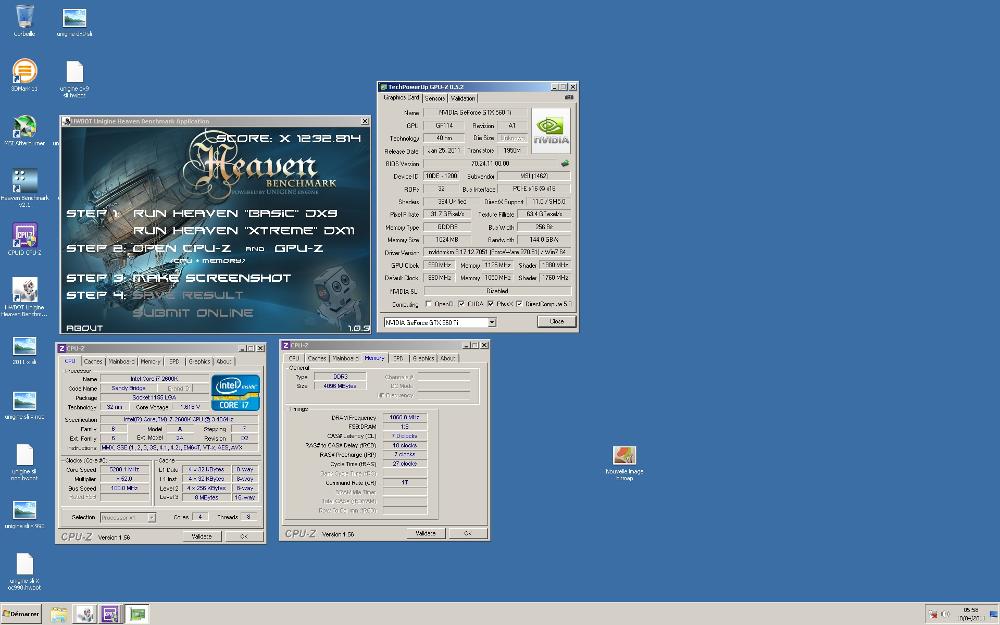1000x625 pixels.
Task: Click SAVE RESULT in HWBOT step 4
Action: pos(188,295)
